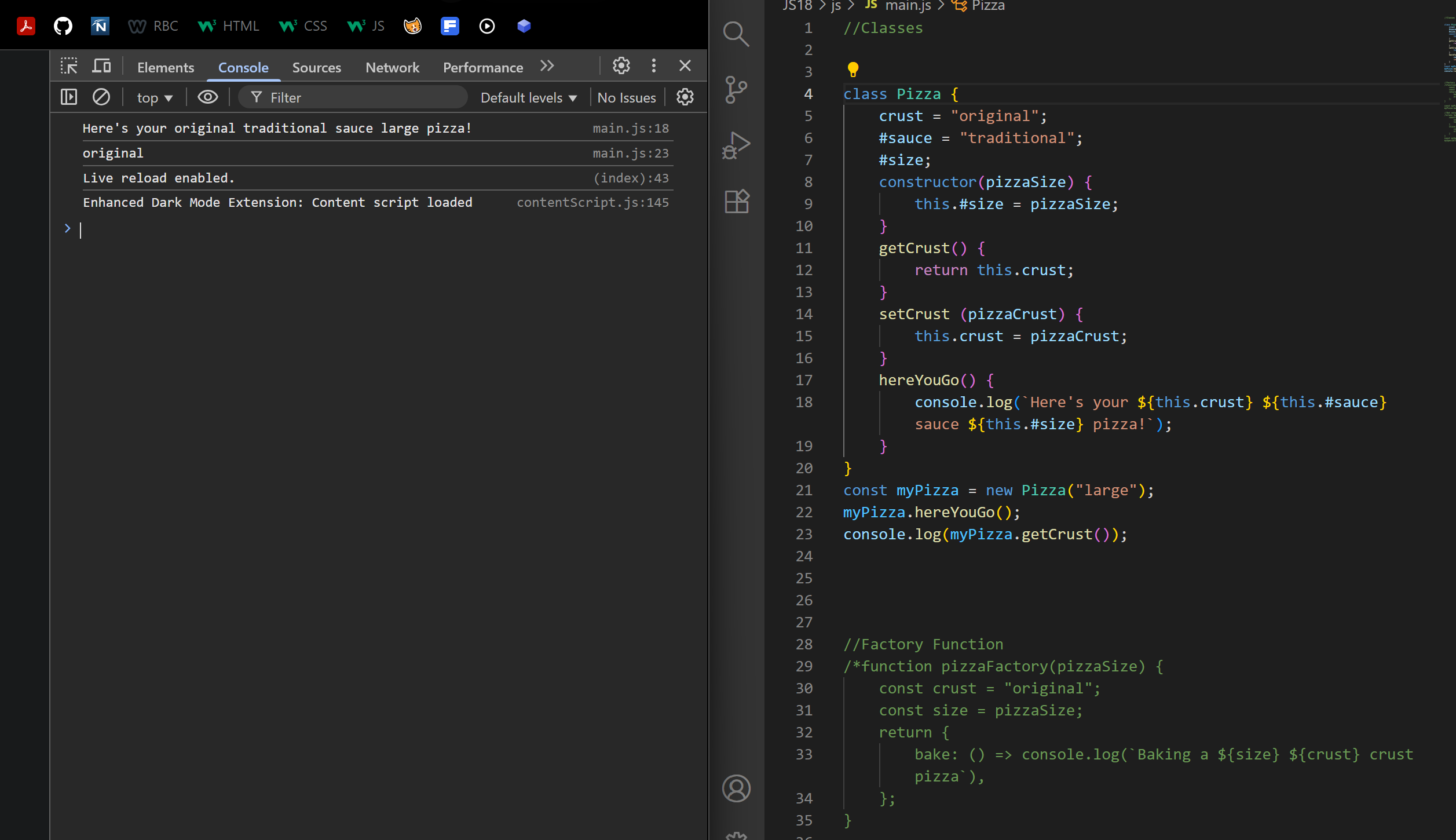Toggle device toolbar emulation icon

(101, 66)
